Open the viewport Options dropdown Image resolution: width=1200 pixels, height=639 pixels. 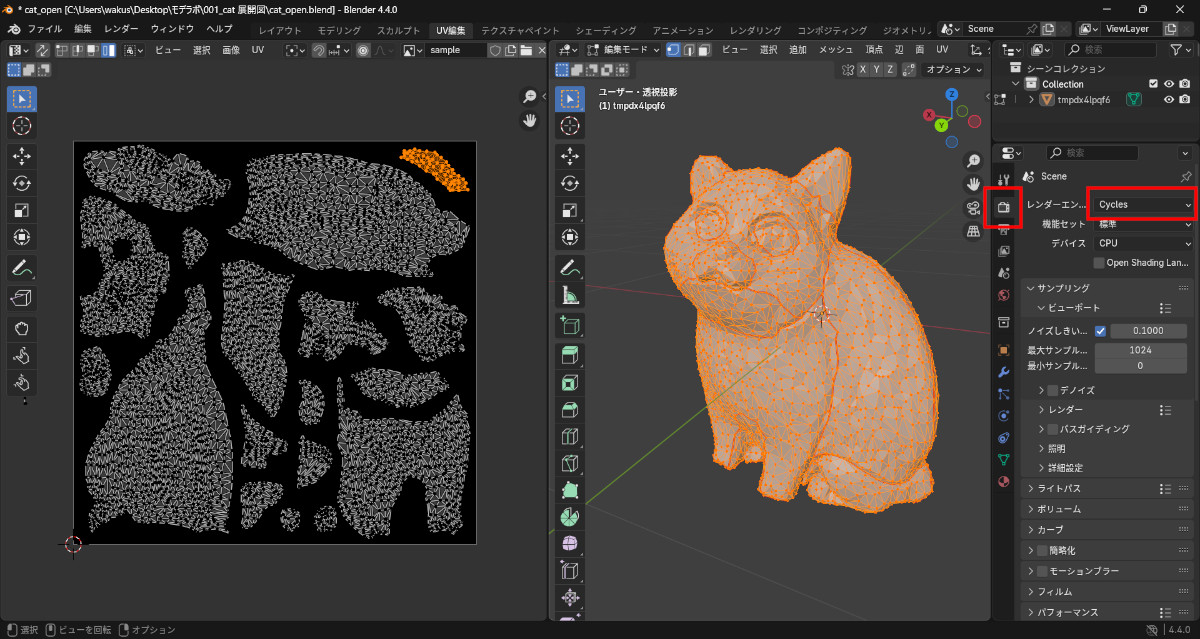[953, 70]
